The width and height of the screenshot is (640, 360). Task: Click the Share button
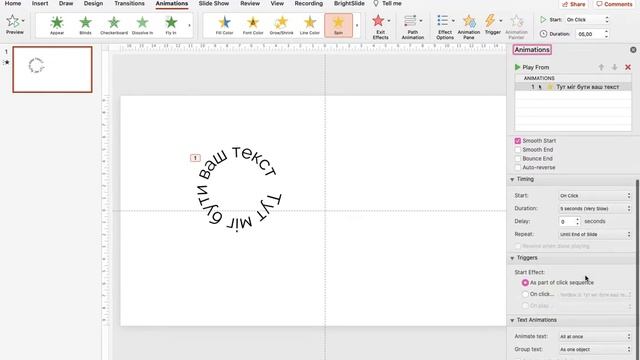pyautogui.click(x=574, y=4)
